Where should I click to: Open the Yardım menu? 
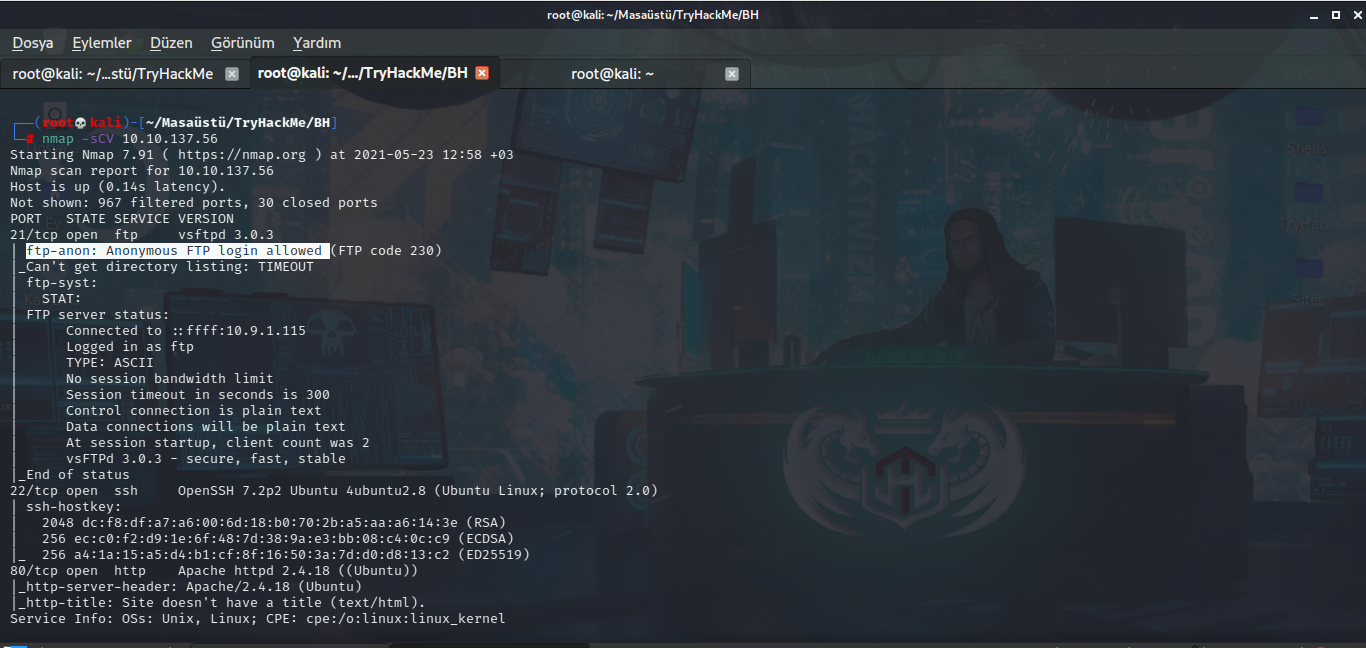(x=317, y=43)
